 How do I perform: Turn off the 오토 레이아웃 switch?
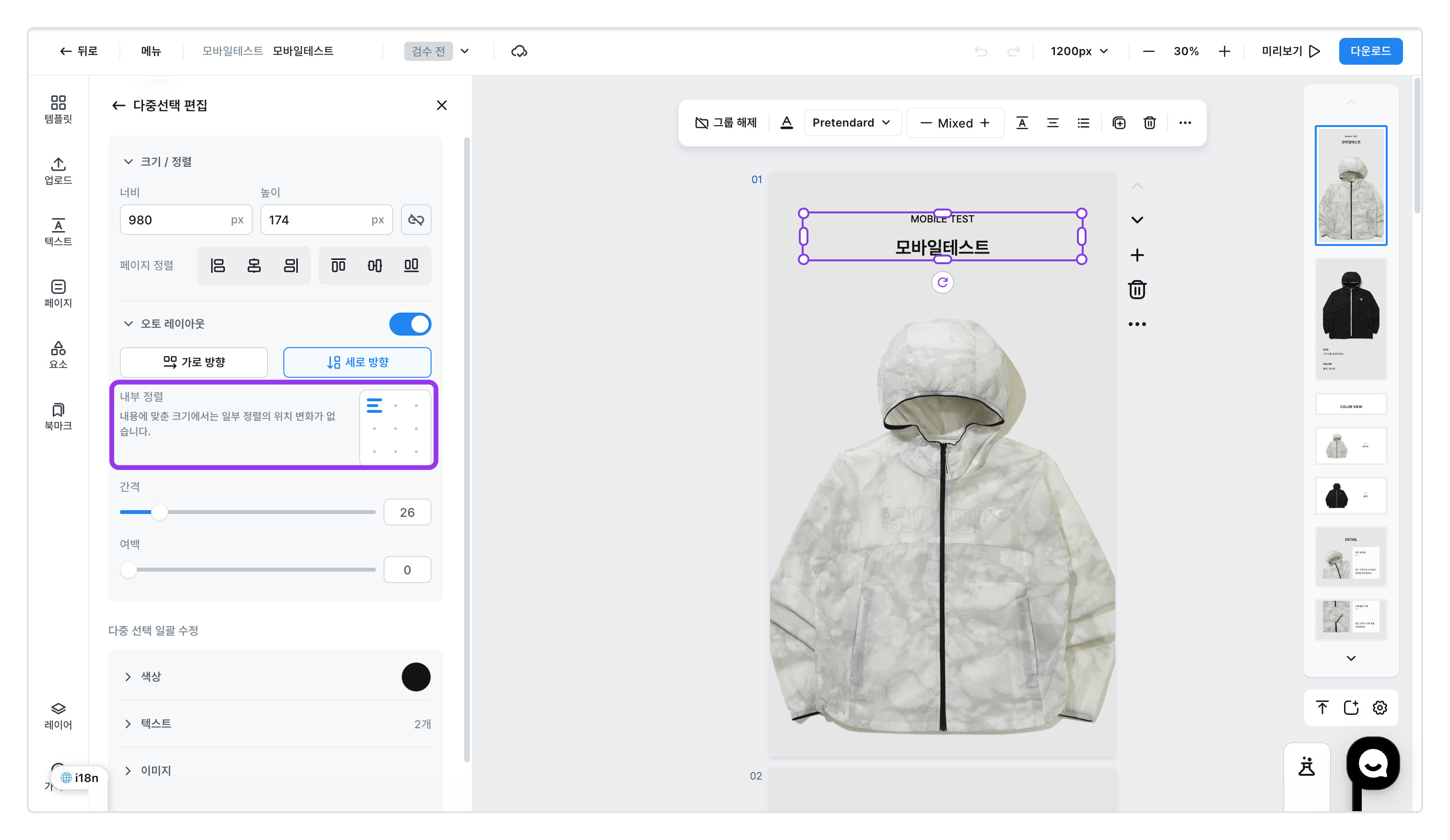click(409, 324)
